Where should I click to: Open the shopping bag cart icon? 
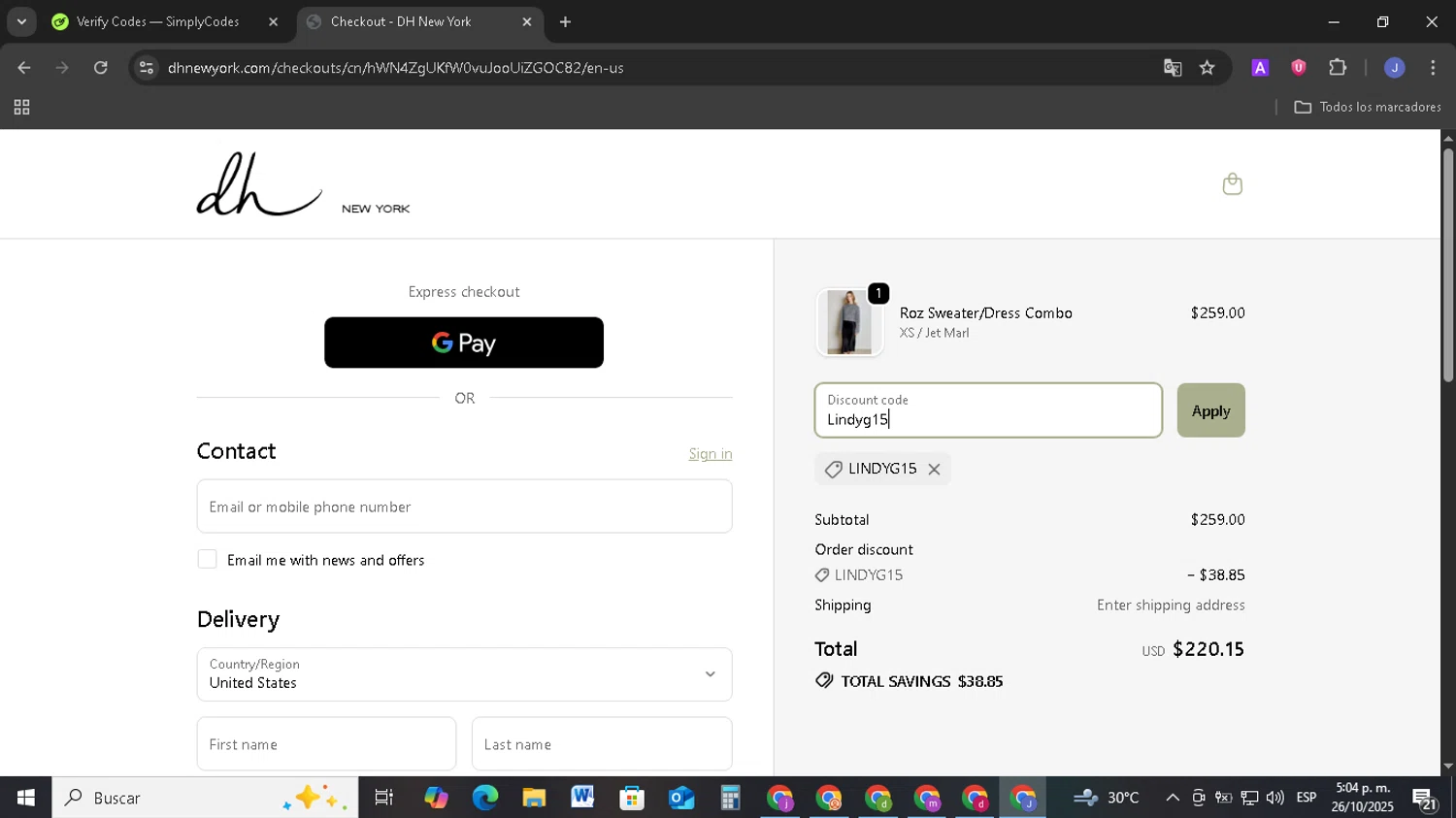pyautogui.click(x=1232, y=184)
